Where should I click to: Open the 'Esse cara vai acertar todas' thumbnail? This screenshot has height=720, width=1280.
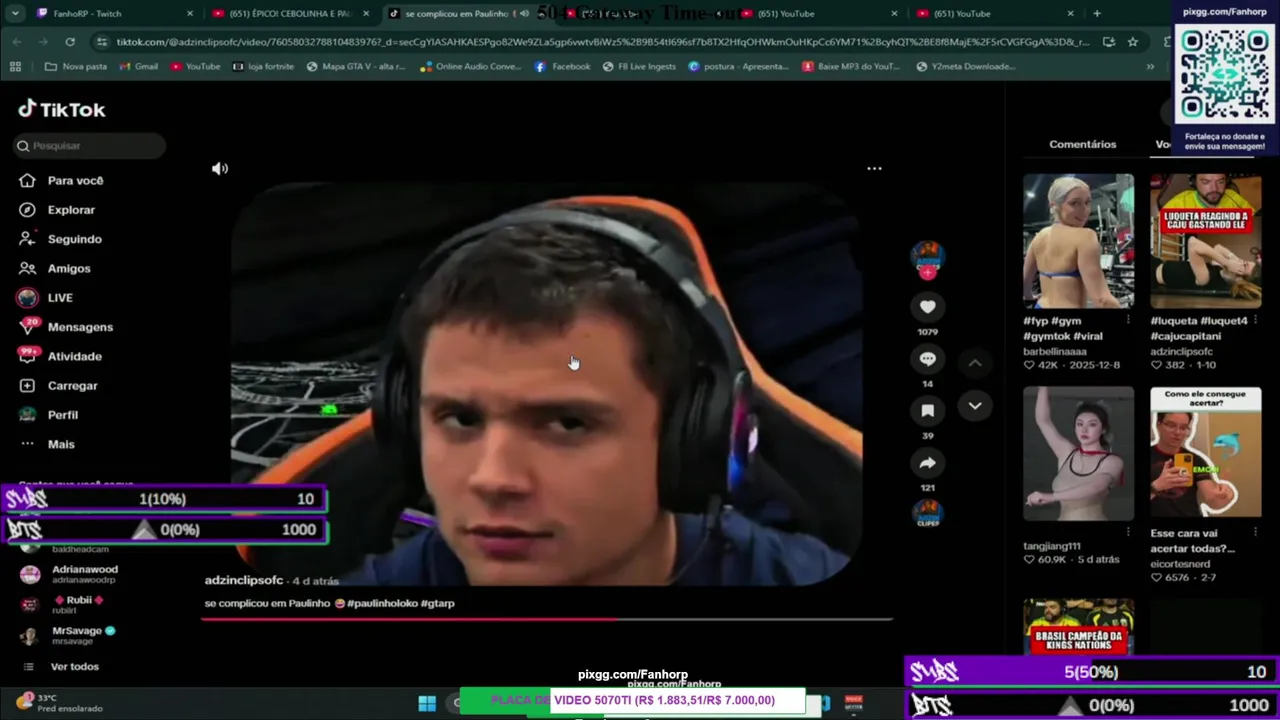point(1205,454)
